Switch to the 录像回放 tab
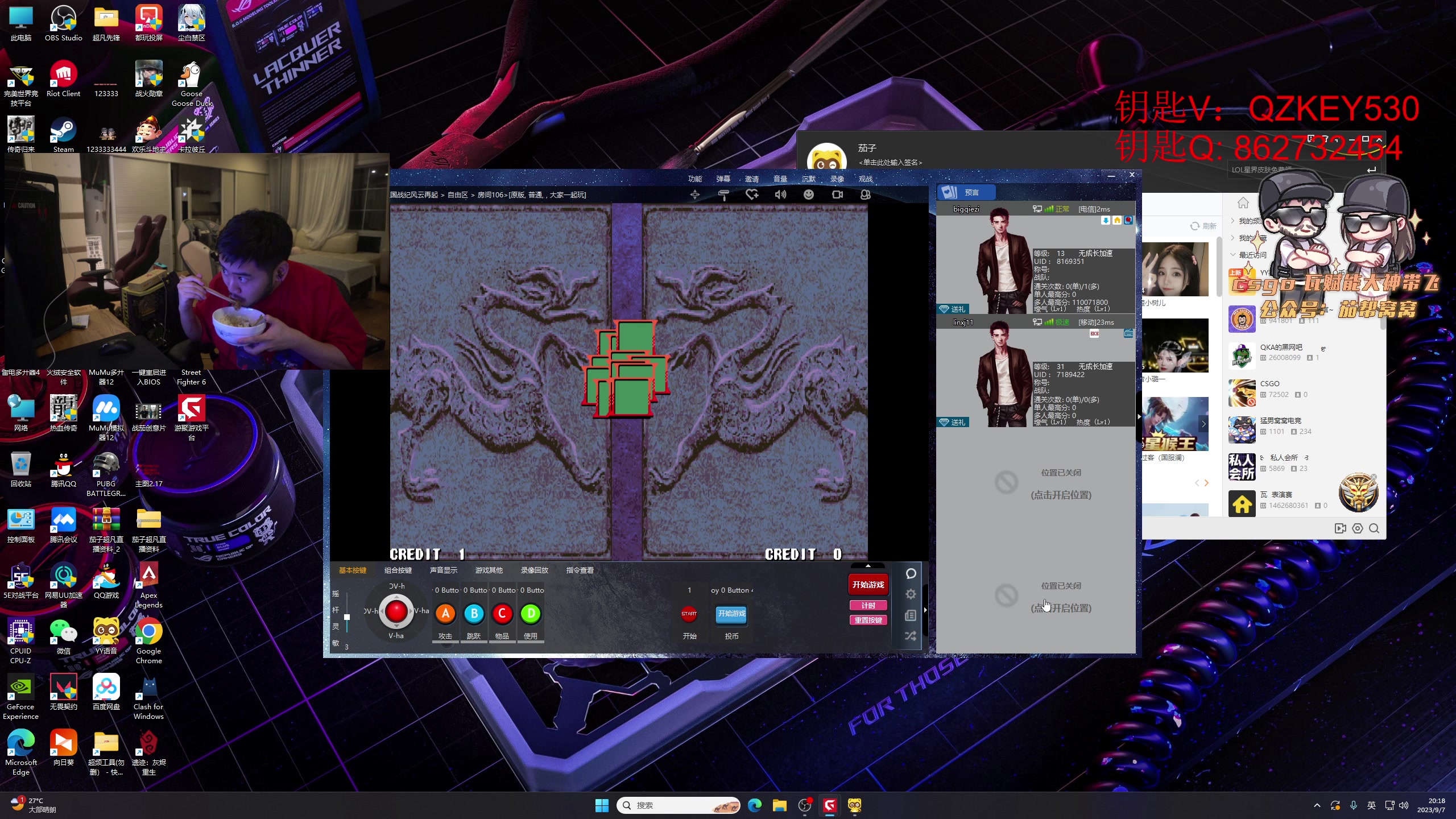 coord(535,570)
